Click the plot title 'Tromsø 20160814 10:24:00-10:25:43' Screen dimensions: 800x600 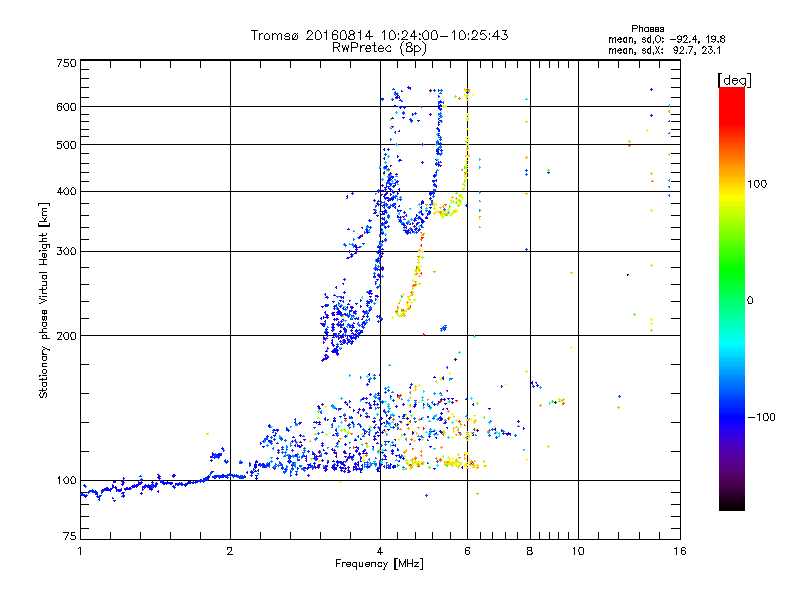tap(379, 35)
